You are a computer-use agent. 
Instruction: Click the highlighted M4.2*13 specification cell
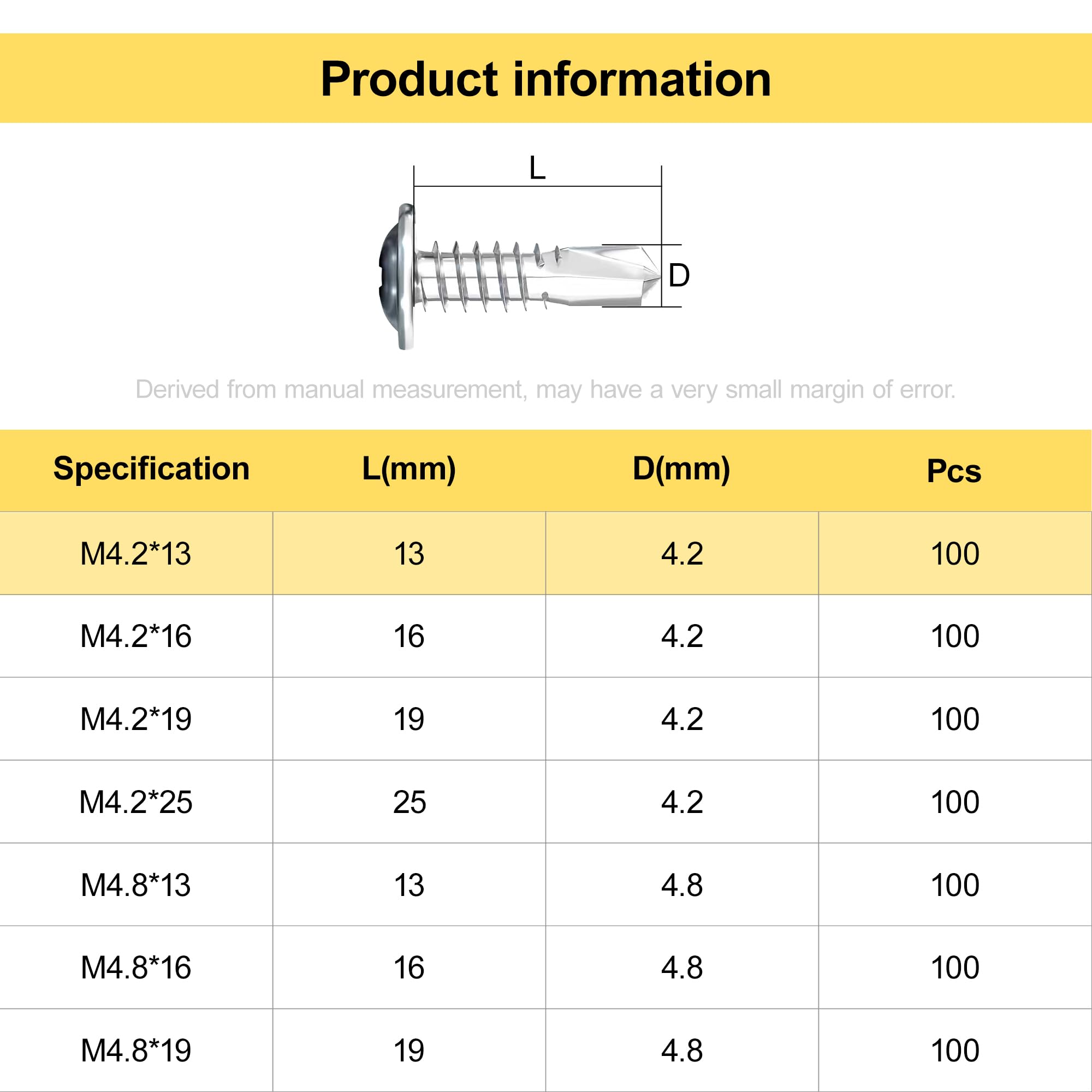coord(136,553)
